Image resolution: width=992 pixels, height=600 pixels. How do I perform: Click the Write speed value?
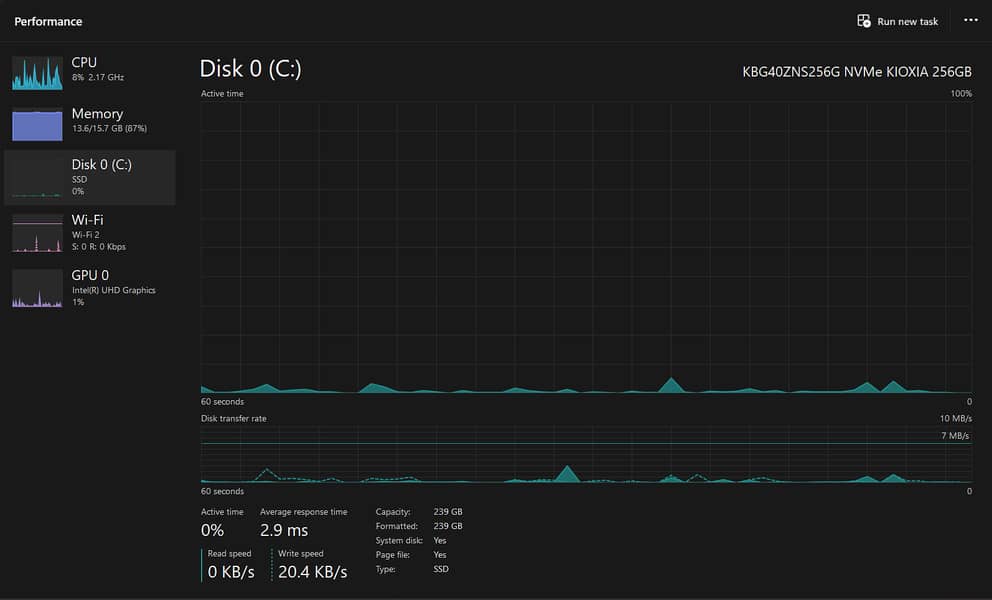click(312, 572)
